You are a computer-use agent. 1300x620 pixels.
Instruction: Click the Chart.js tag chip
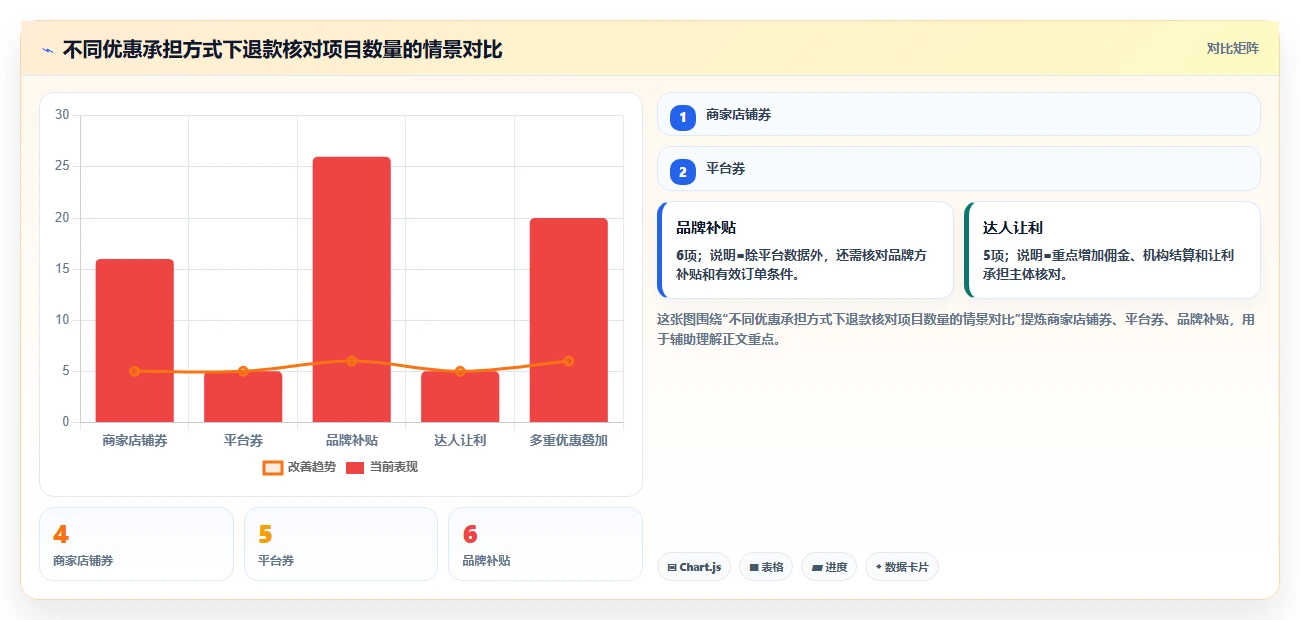click(x=694, y=567)
